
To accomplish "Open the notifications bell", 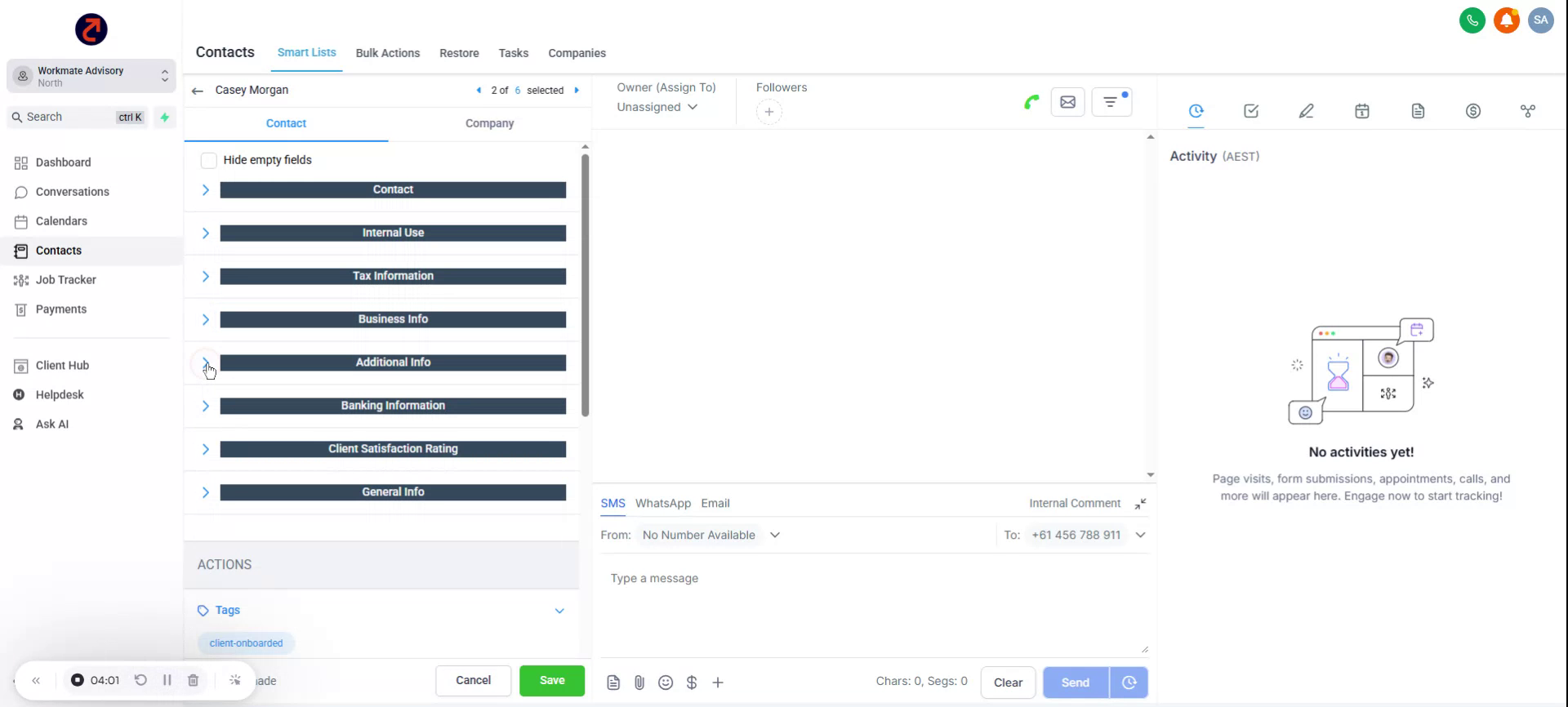I will click(1506, 20).
